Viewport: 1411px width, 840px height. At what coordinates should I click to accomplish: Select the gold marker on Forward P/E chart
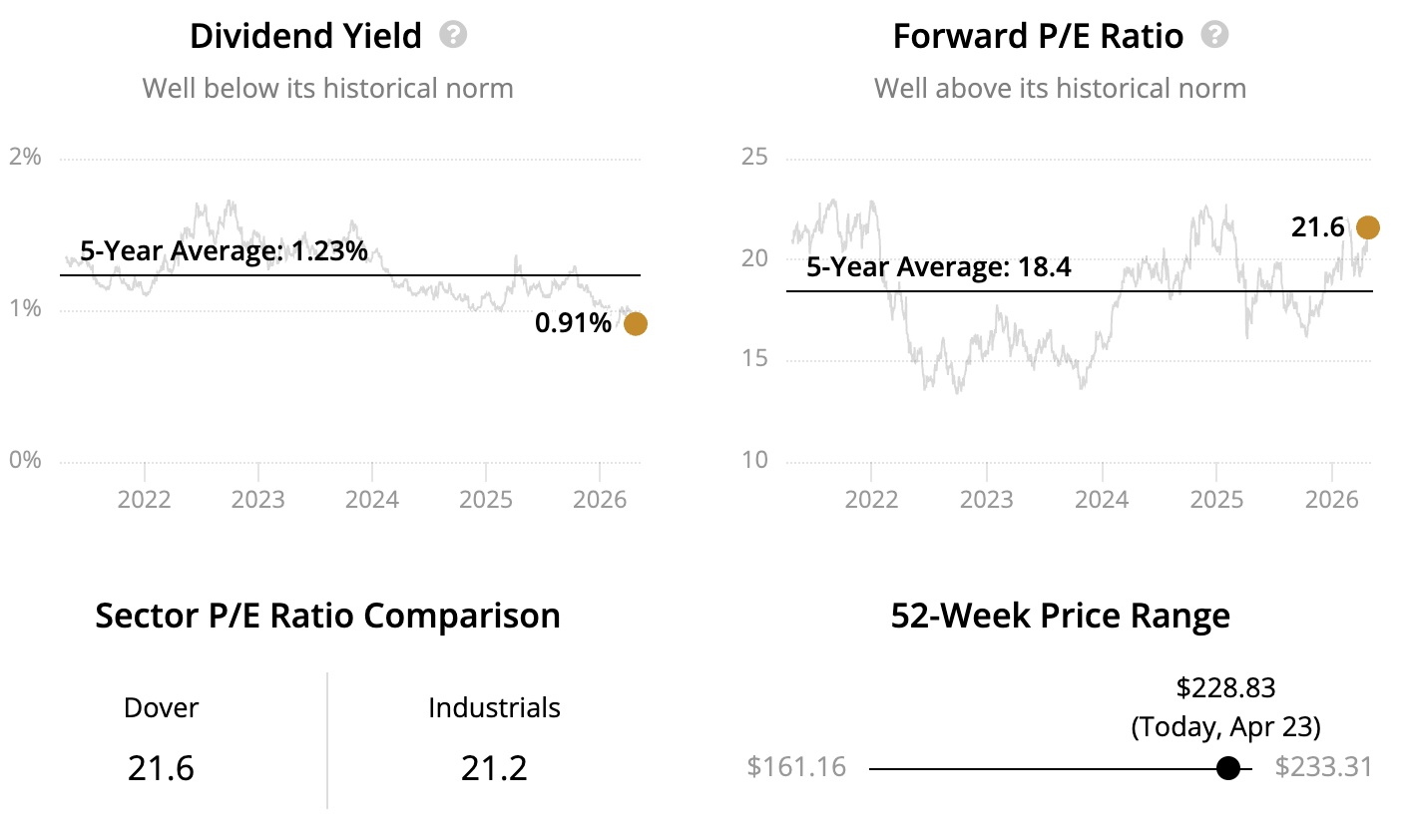pyautogui.click(x=1367, y=227)
